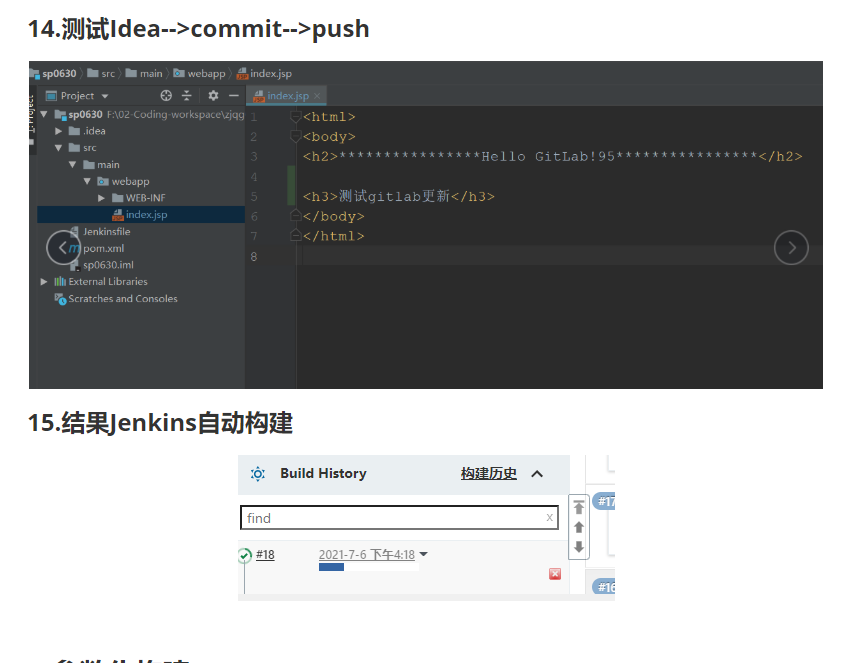Screen dimensions: 857x663
Task: Collapse the main folder
Action: (73, 165)
